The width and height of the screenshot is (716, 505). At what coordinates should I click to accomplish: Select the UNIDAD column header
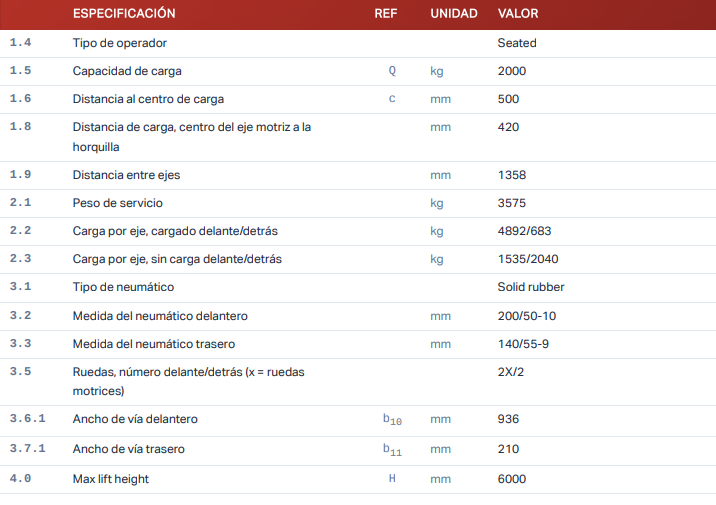point(453,14)
